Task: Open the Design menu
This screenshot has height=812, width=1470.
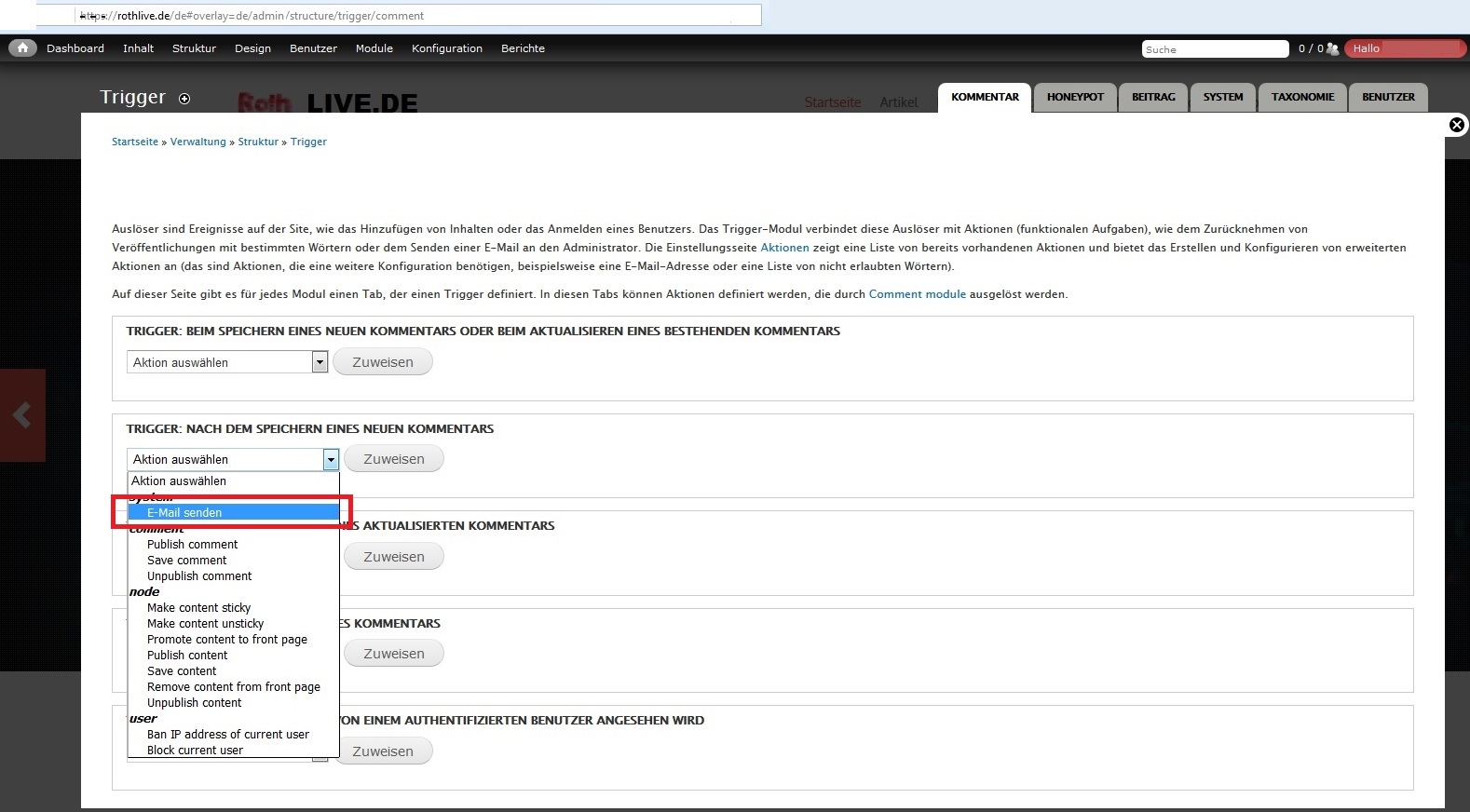Action: tap(252, 48)
